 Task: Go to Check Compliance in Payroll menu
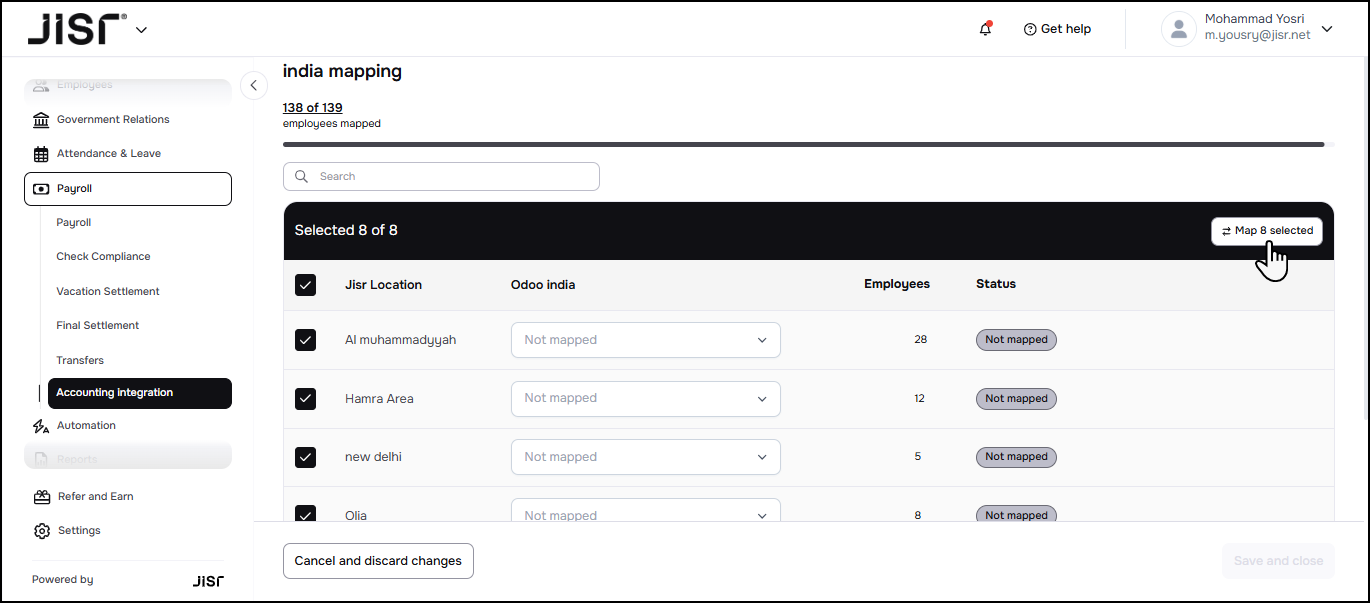coord(103,257)
